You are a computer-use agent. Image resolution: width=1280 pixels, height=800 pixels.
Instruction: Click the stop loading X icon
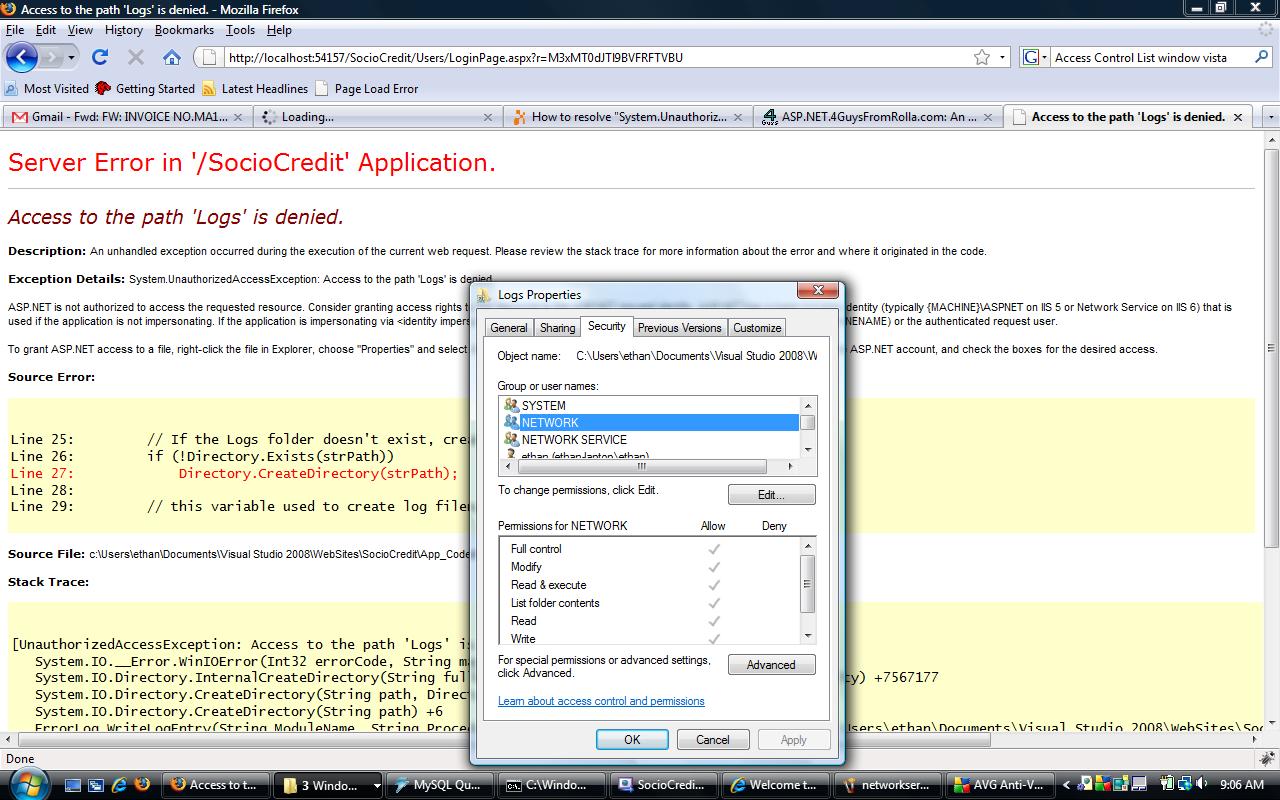coord(136,57)
